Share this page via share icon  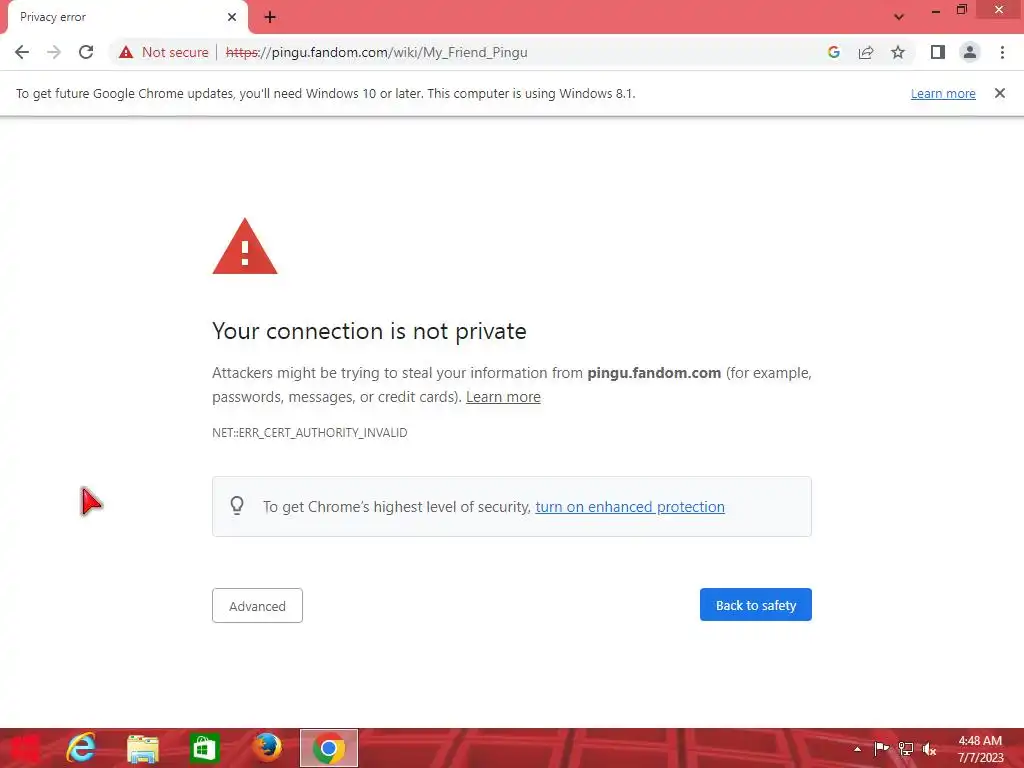point(866,52)
